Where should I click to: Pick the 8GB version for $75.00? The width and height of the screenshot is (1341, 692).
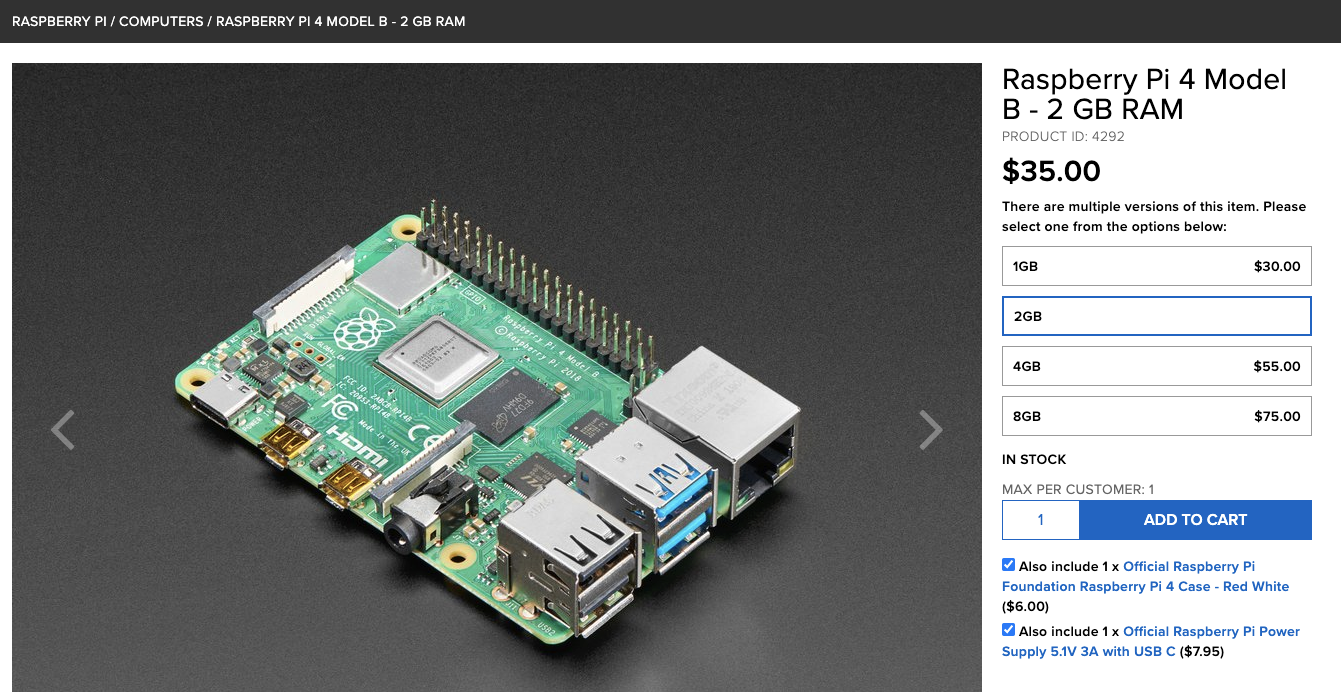tap(1156, 416)
